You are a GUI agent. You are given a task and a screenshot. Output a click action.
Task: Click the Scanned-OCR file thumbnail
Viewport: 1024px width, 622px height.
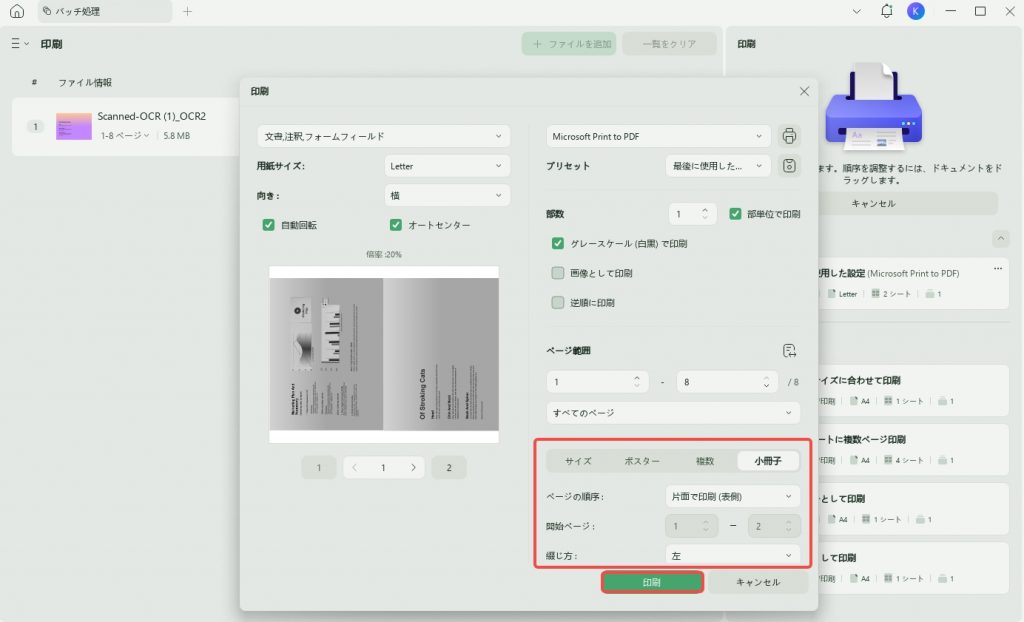[74, 126]
